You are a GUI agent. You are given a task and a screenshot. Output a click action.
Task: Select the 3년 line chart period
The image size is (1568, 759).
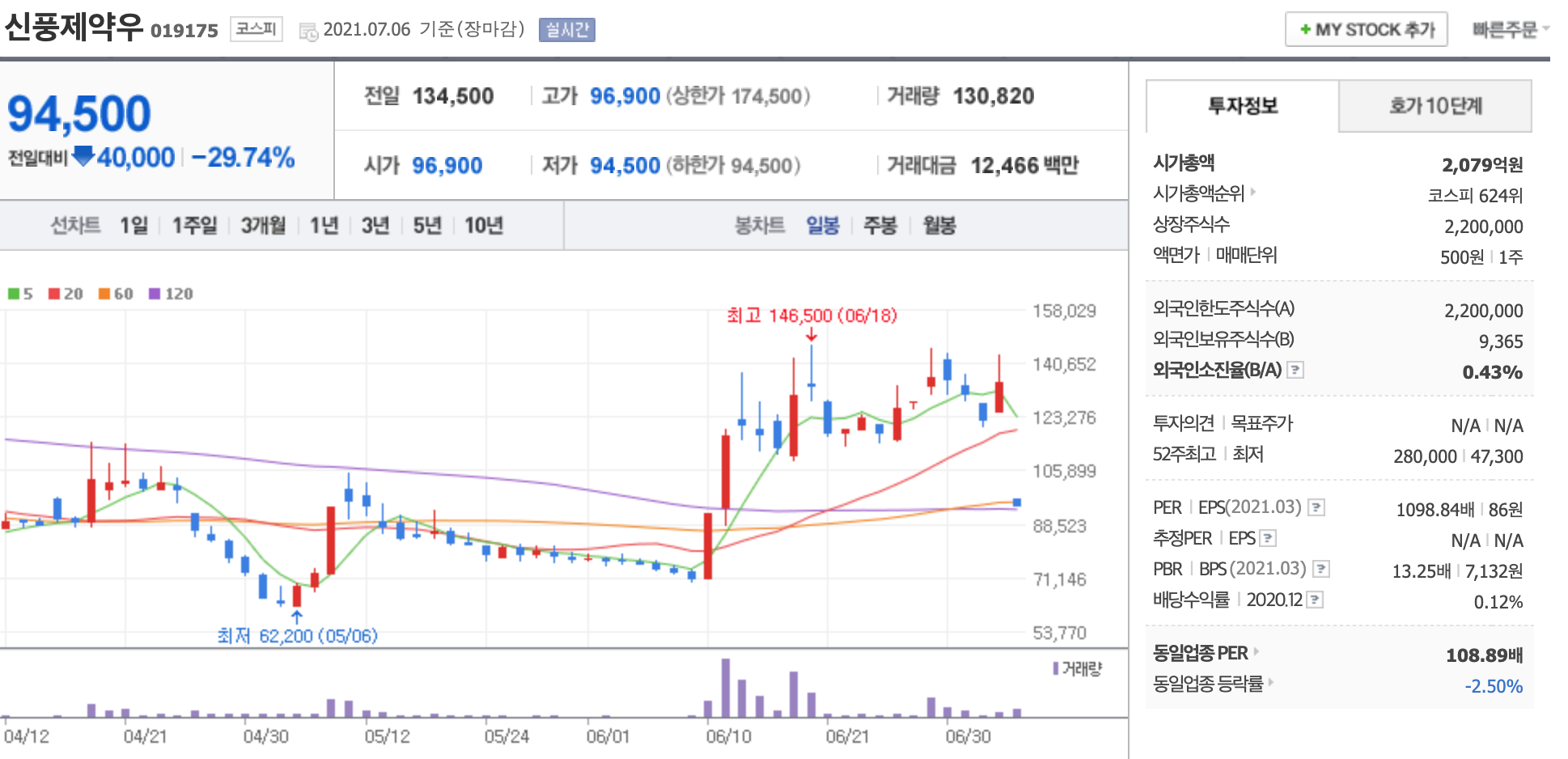[x=375, y=225]
